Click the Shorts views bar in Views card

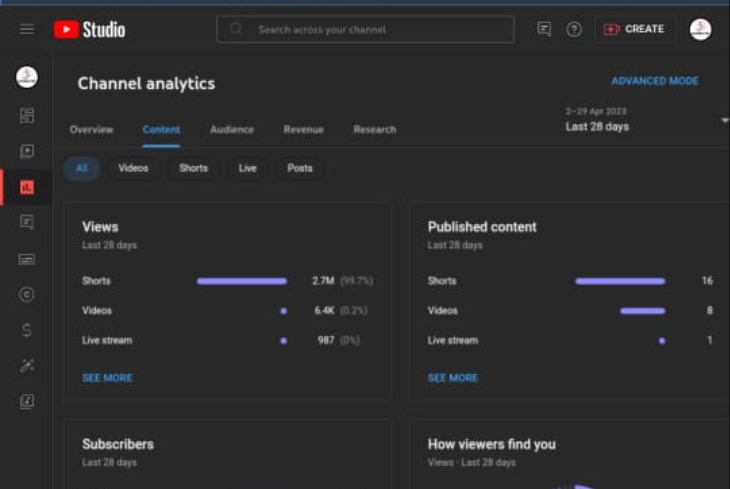click(242, 281)
